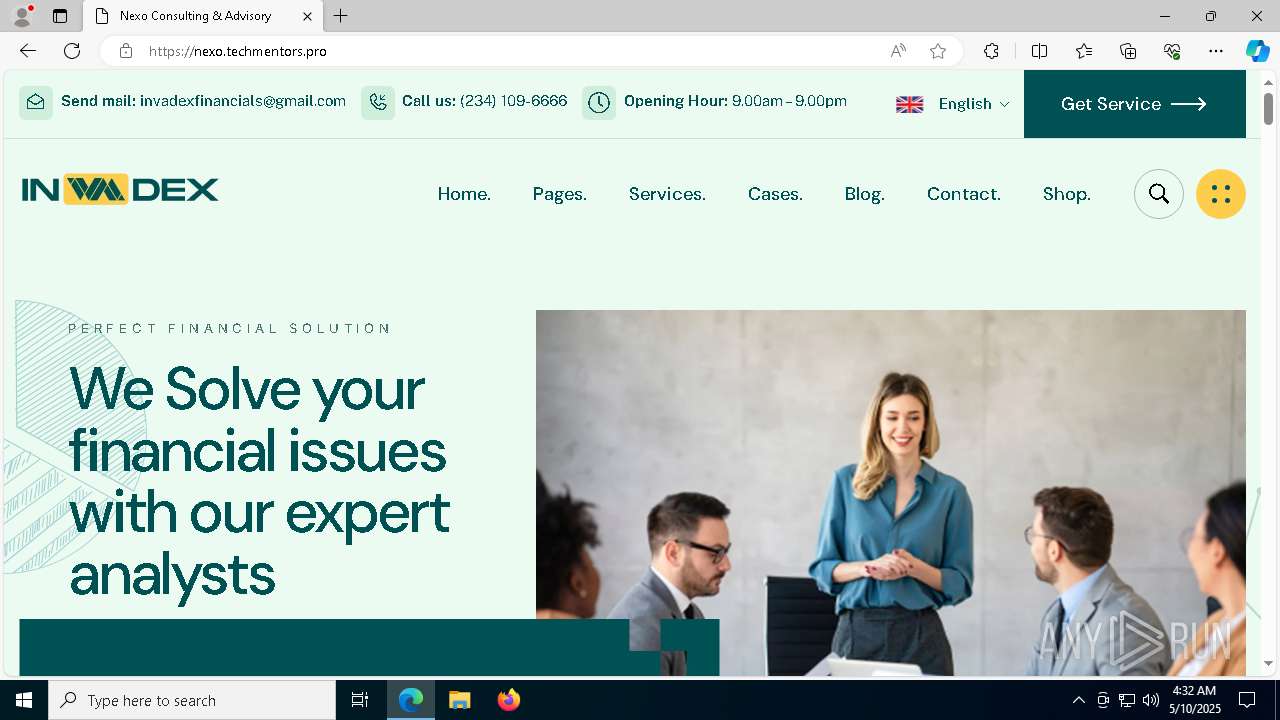Open Task View on taskbar

pos(360,700)
